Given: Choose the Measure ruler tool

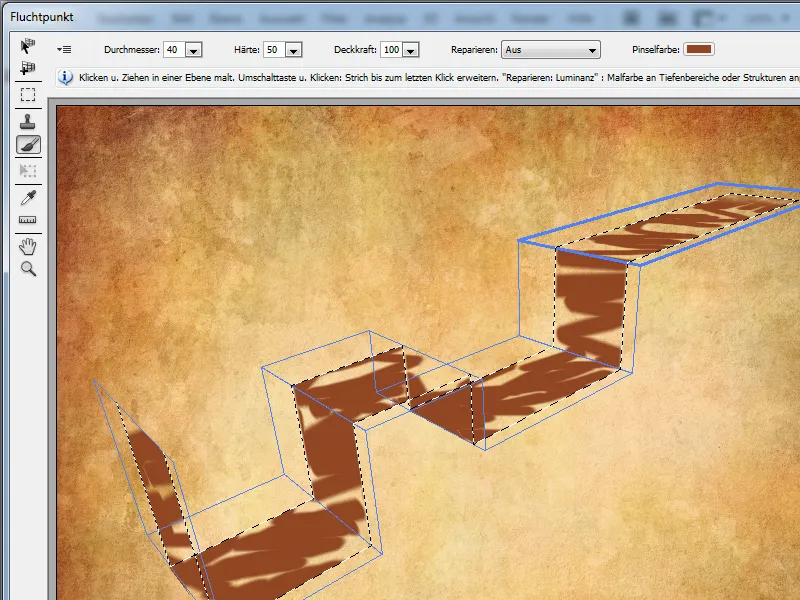Looking at the screenshot, I should click(28, 220).
